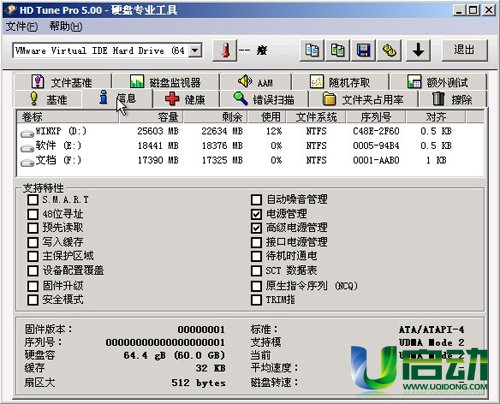Screen dimensions: 500x404
Task: Sort by 文件系统 column header
Action: 316,117
